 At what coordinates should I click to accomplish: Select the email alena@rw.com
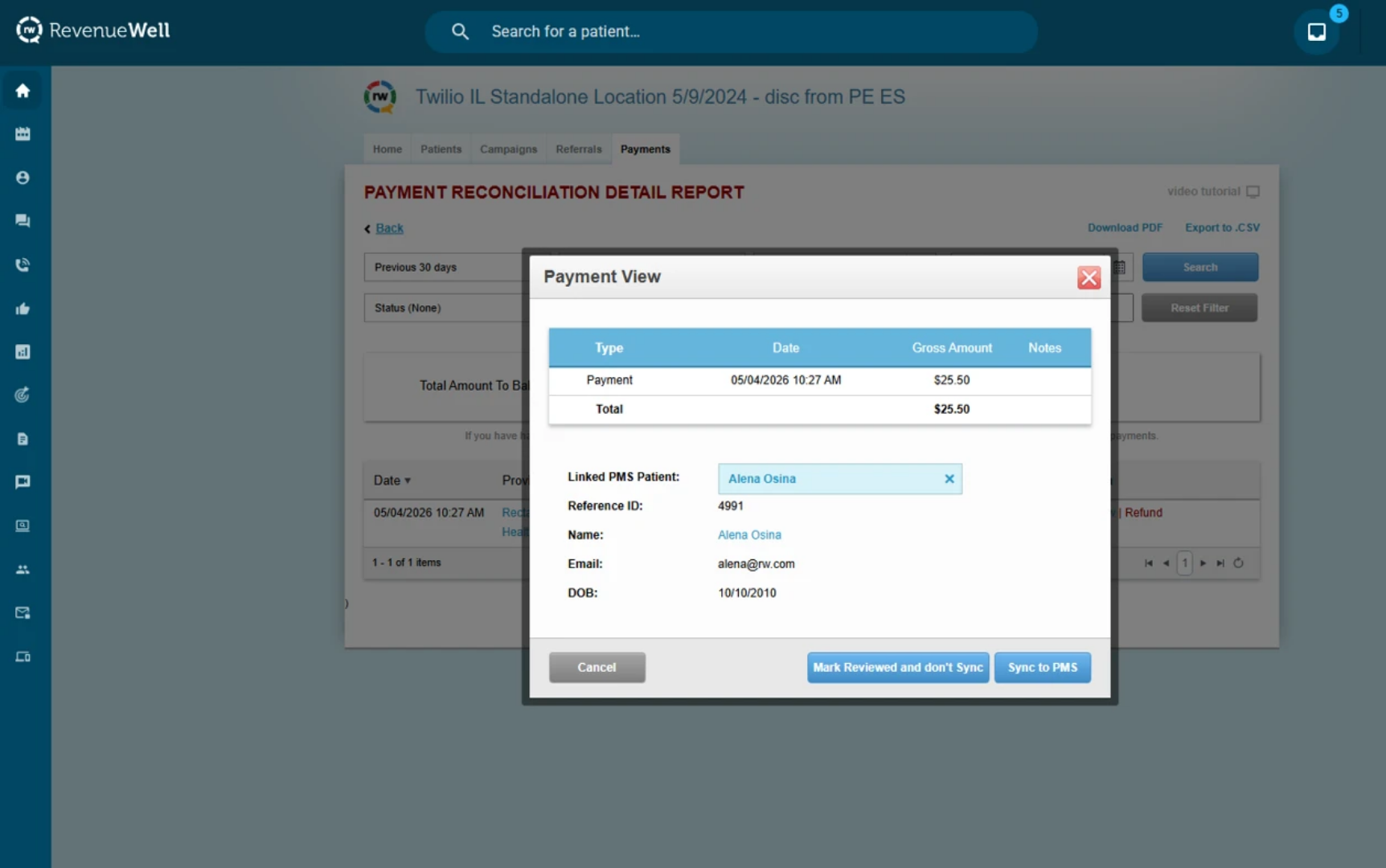tap(756, 564)
